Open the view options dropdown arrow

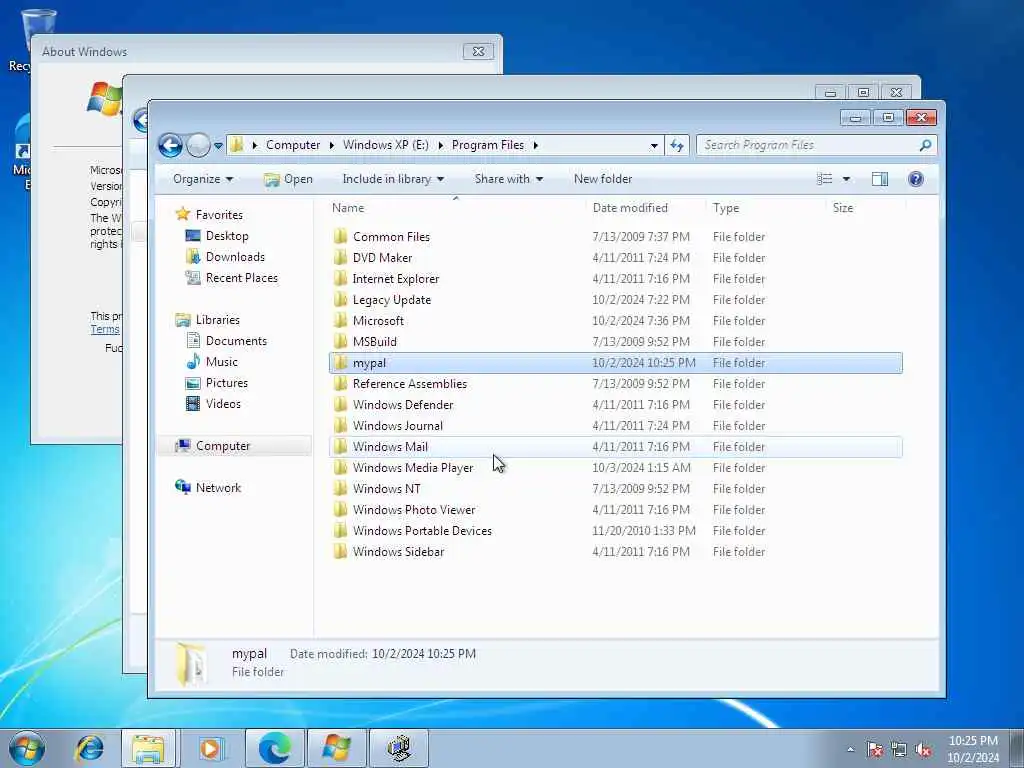[846, 179]
